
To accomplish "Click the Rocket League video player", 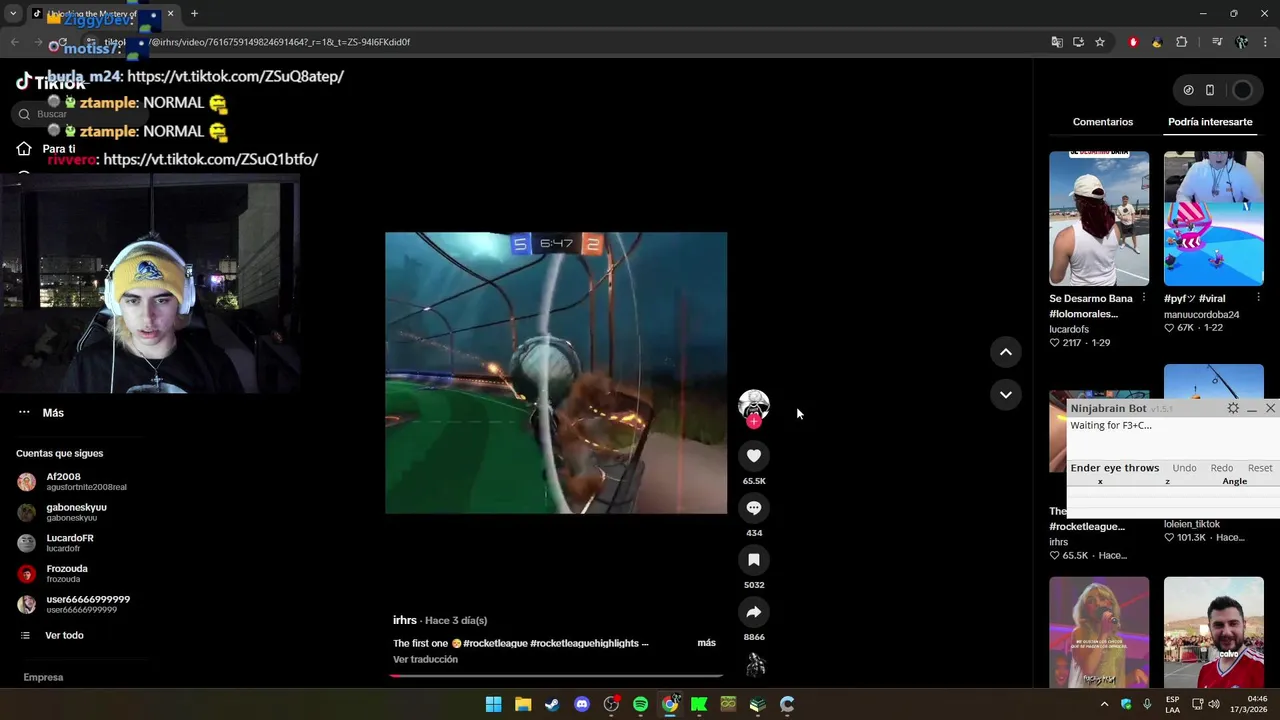I will coord(556,373).
